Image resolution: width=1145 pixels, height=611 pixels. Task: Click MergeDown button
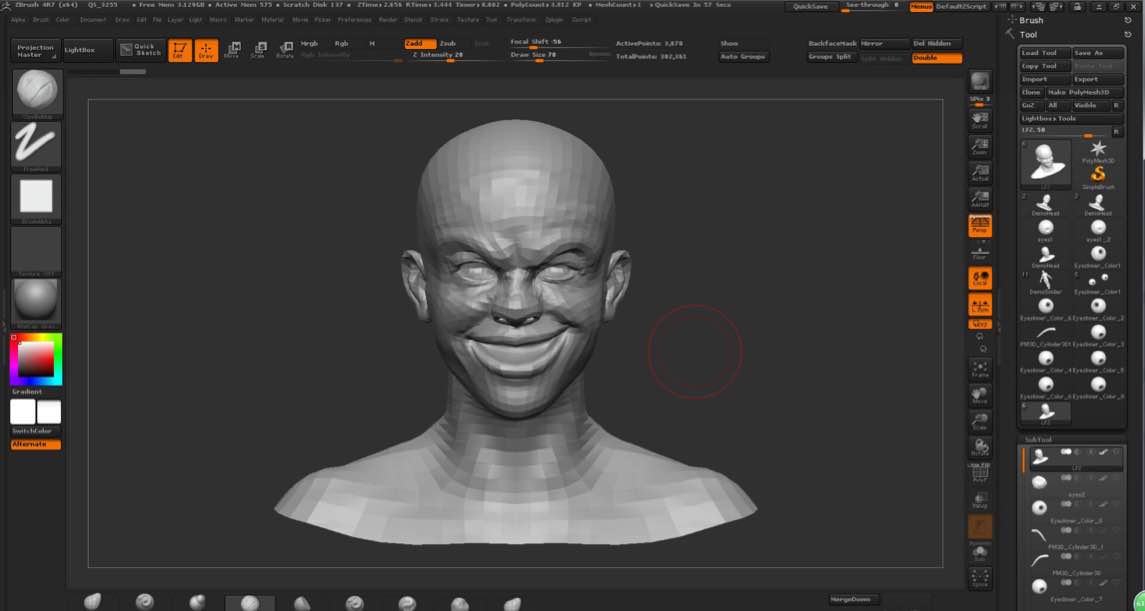coord(854,599)
